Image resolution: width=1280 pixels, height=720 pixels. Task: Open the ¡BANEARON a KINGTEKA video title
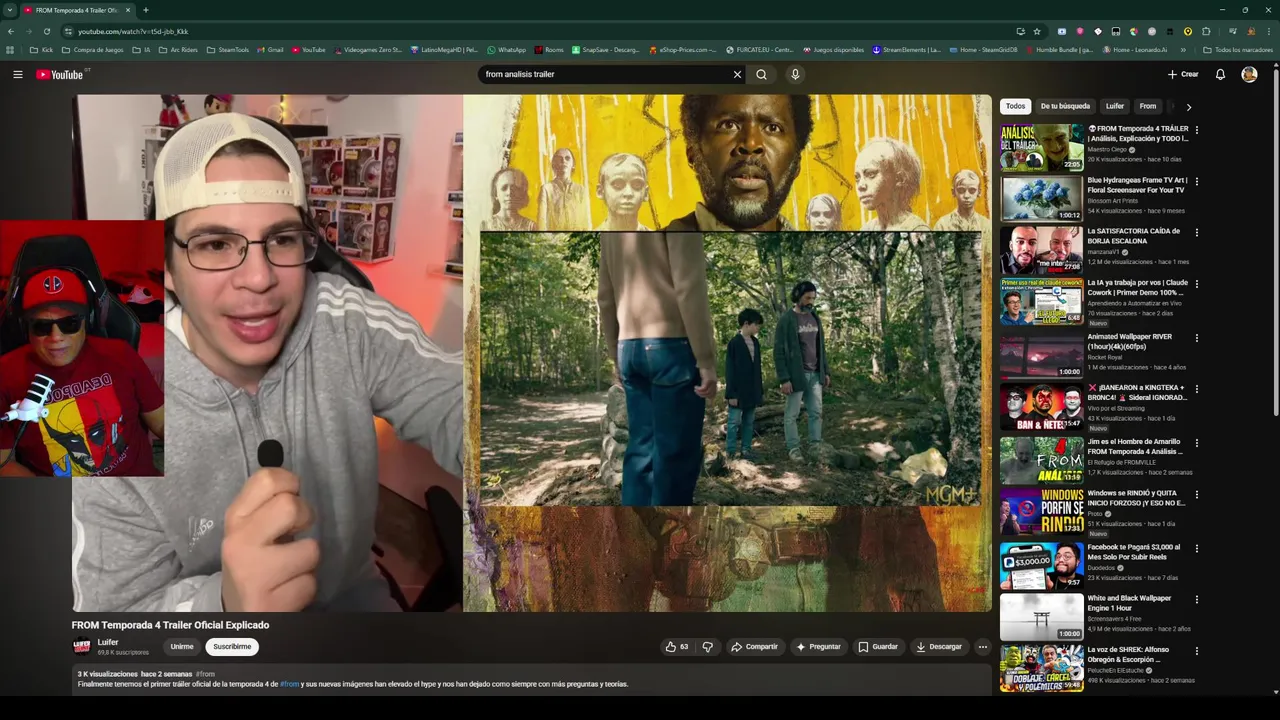1137,392
